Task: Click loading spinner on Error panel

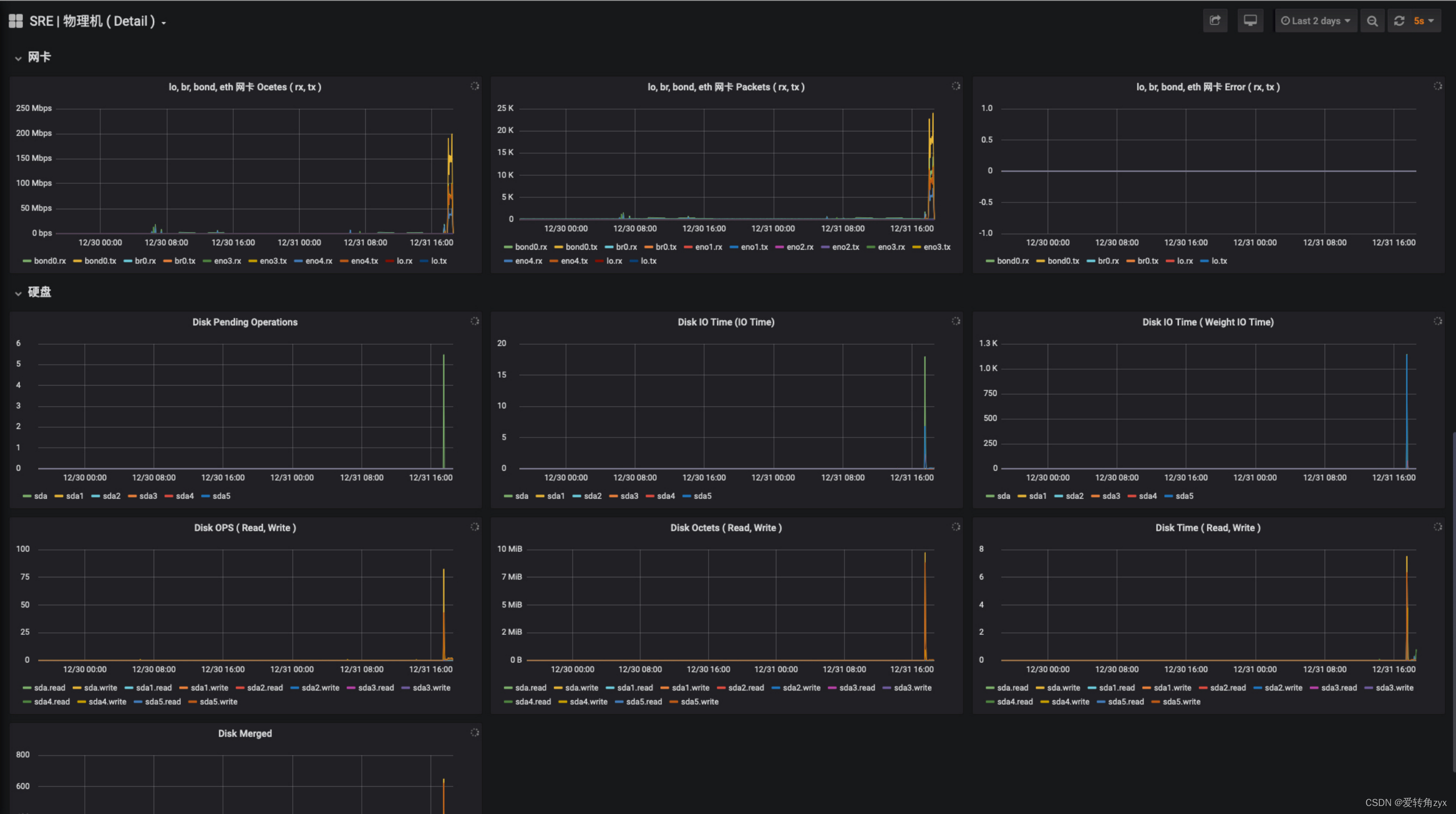Action: coord(1437,86)
